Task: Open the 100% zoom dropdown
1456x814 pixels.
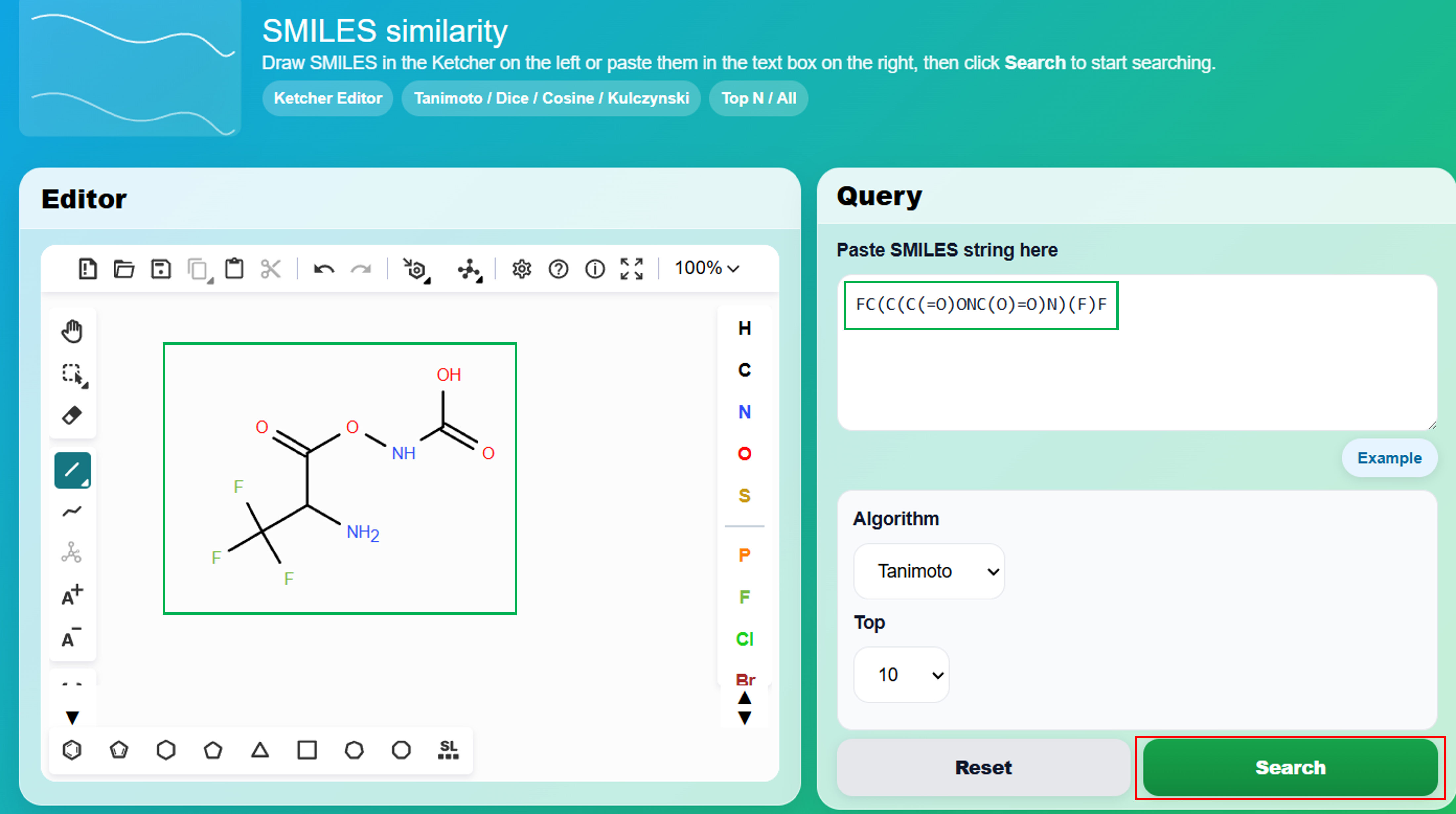Action: pos(706,268)
